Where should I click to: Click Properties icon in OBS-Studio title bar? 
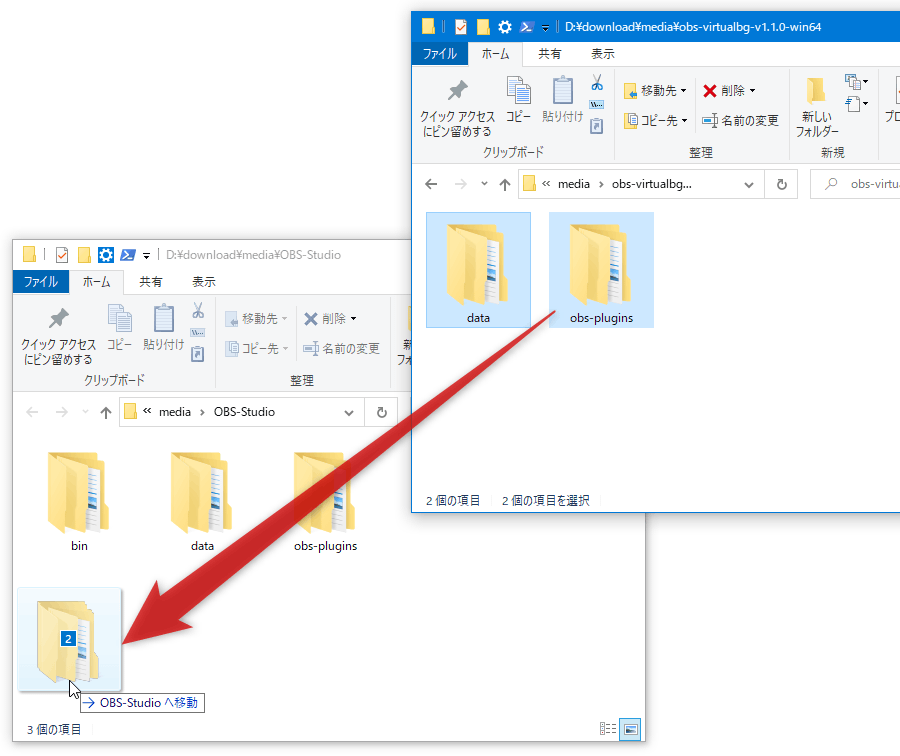(61, 254)
